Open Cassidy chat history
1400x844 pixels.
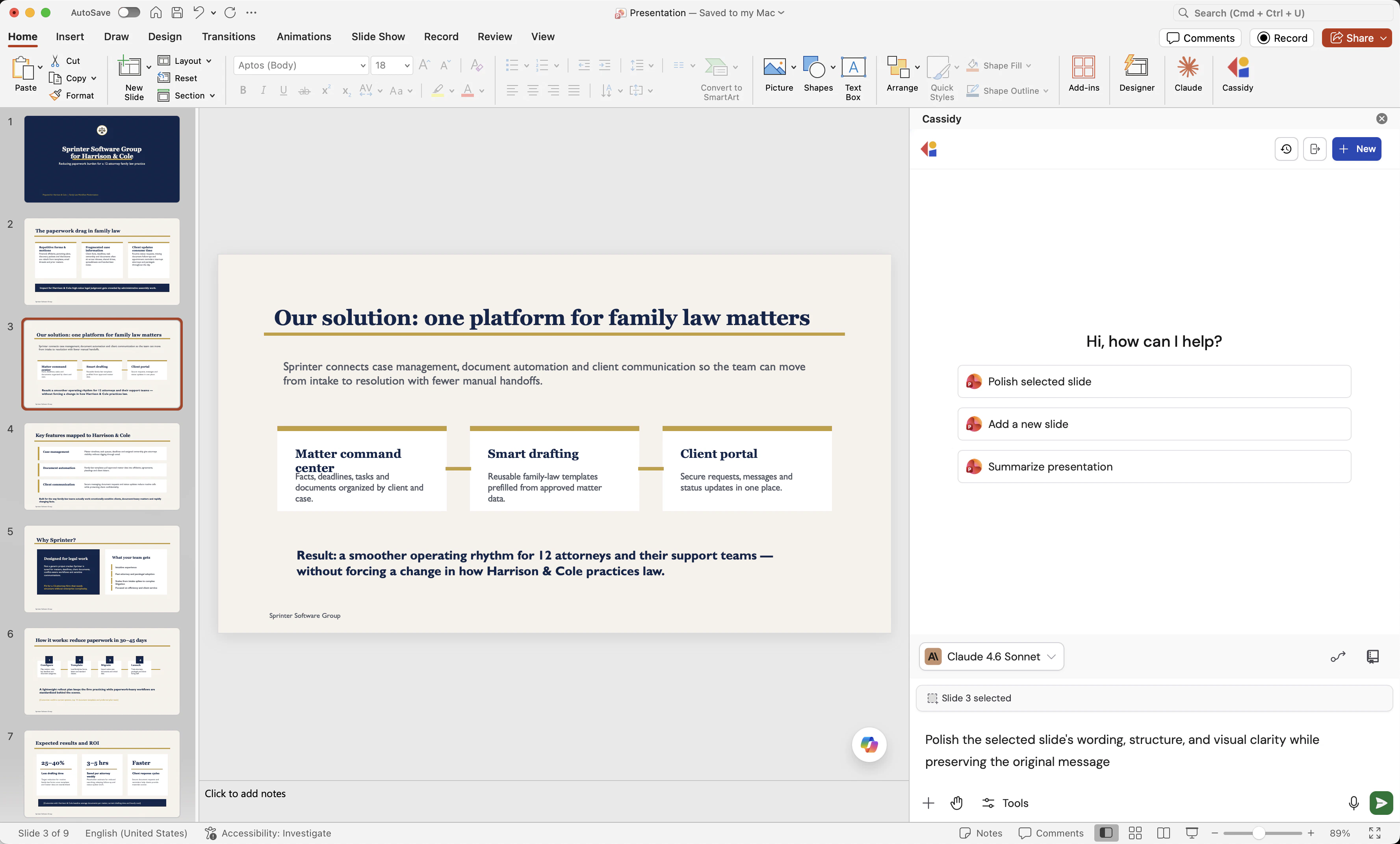1286,149
